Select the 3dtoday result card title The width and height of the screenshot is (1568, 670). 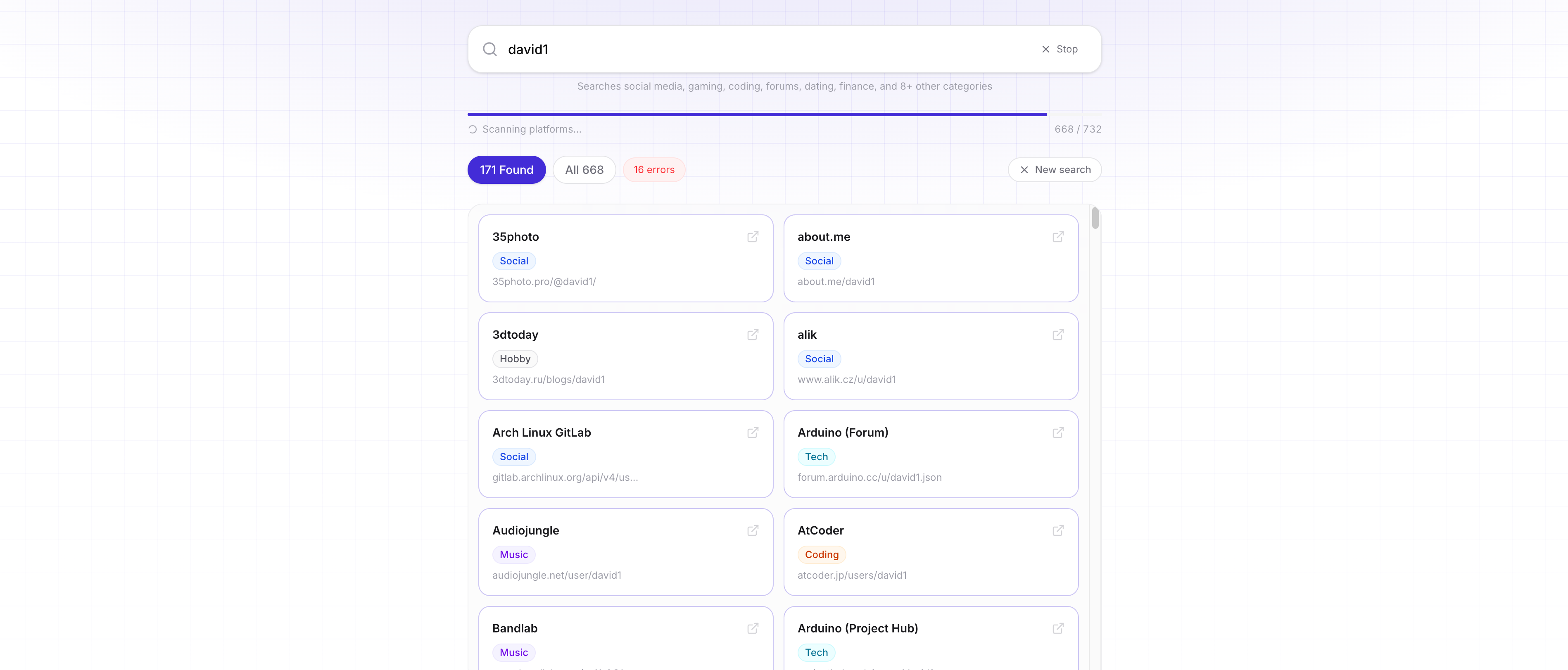(x=515, y=335)
